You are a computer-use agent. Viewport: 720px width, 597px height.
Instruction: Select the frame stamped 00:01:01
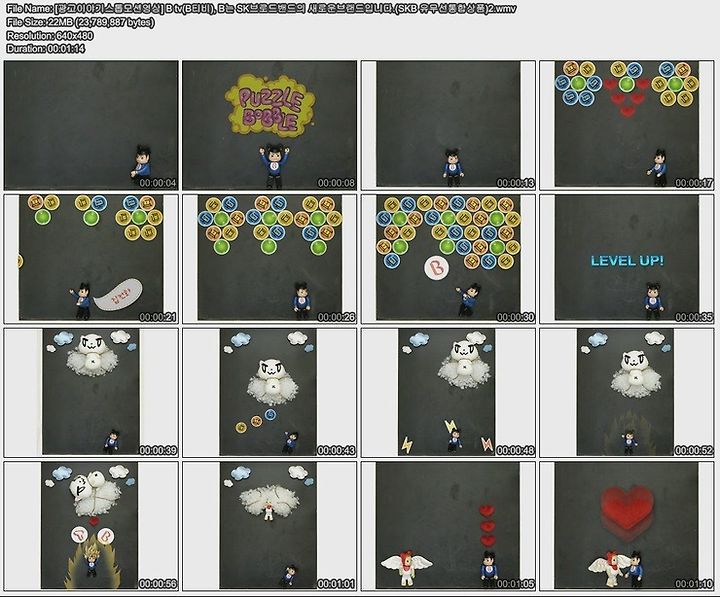270,526
